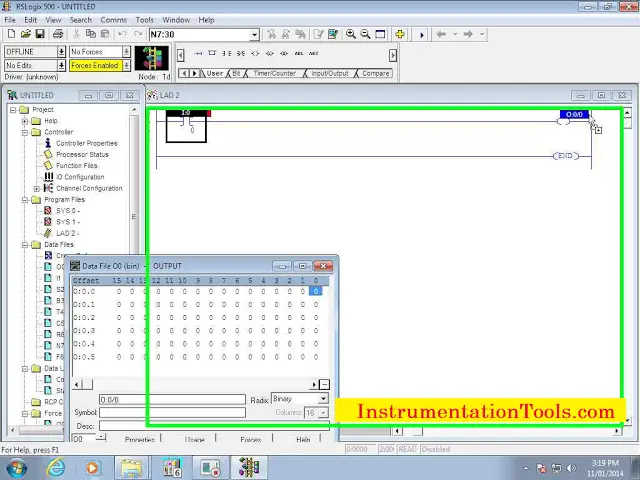Open File Explorer from the taskbar
Screen dimensions: 640x480
click(x=131, y=467)
